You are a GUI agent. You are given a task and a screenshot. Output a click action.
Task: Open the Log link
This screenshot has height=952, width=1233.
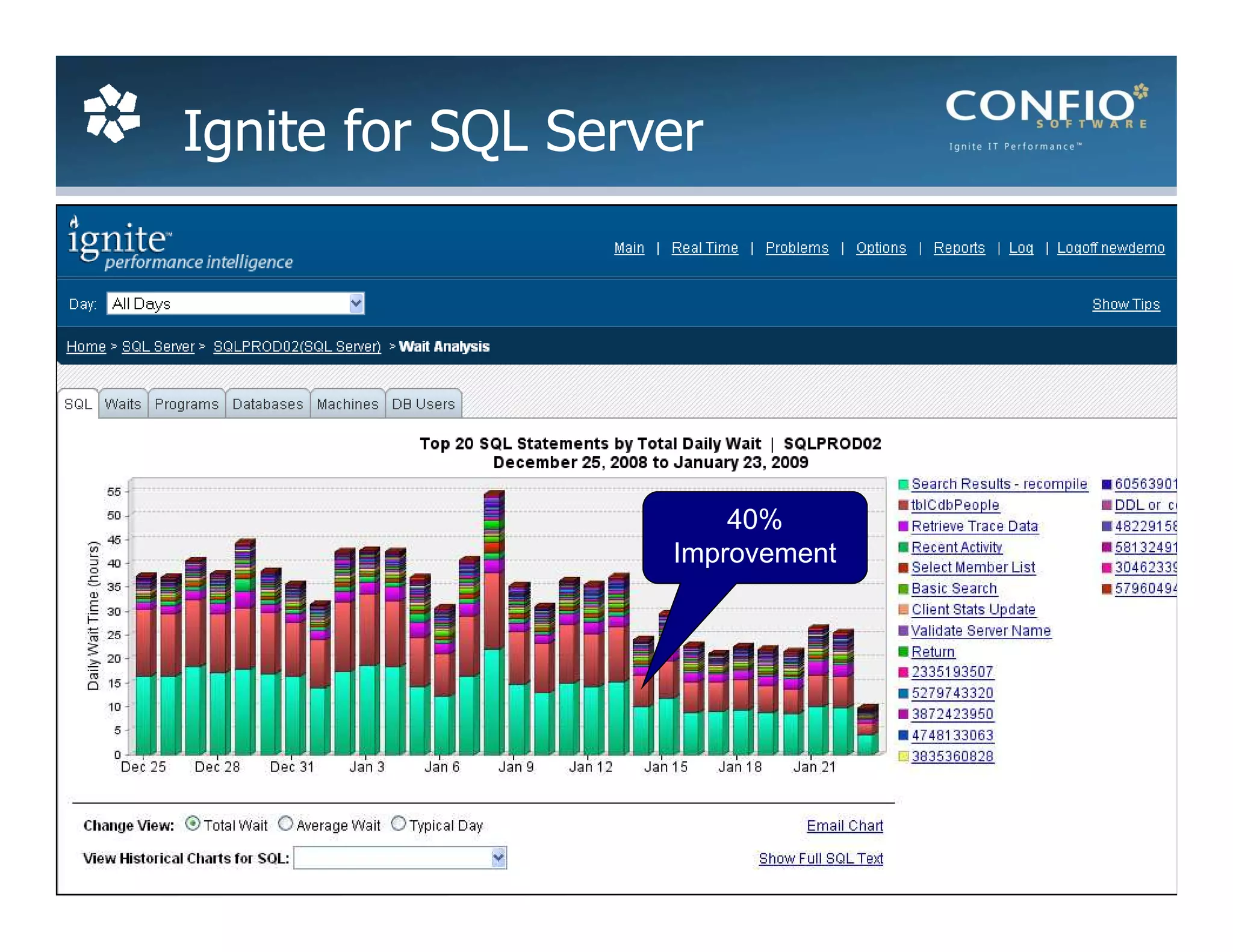pyautogui.click(x=1021, y=248)
